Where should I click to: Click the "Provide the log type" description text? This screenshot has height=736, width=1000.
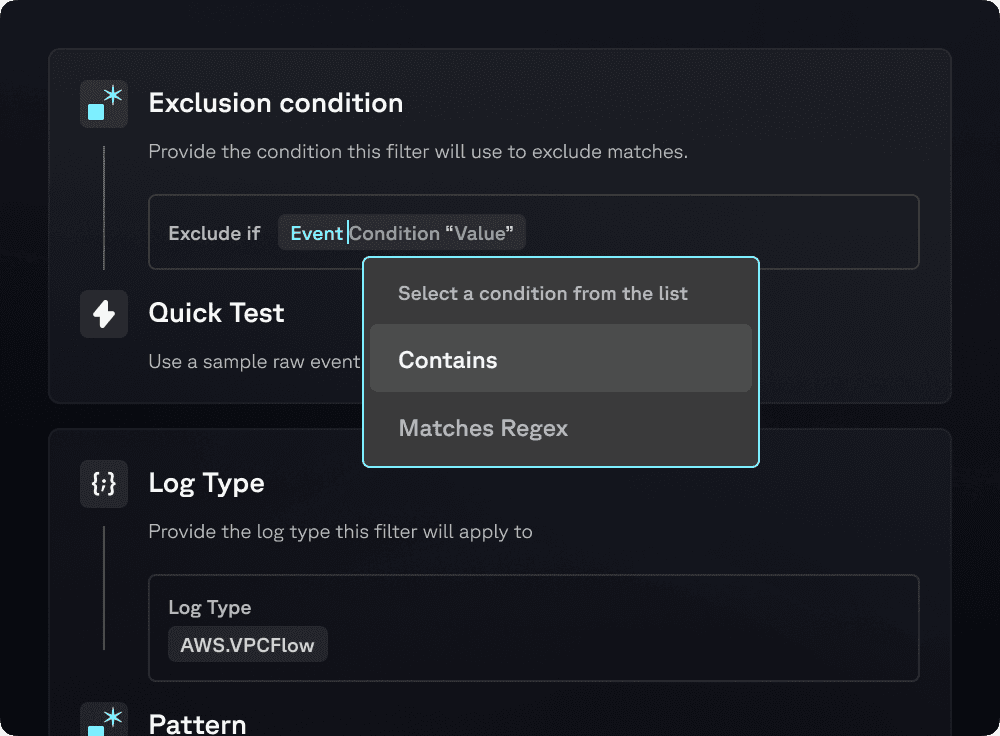click(340, 531)
